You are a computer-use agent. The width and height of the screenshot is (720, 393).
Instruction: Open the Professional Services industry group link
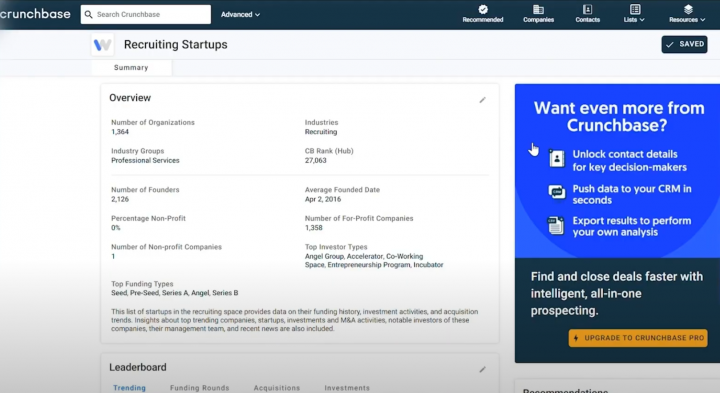tap(145, 160)
